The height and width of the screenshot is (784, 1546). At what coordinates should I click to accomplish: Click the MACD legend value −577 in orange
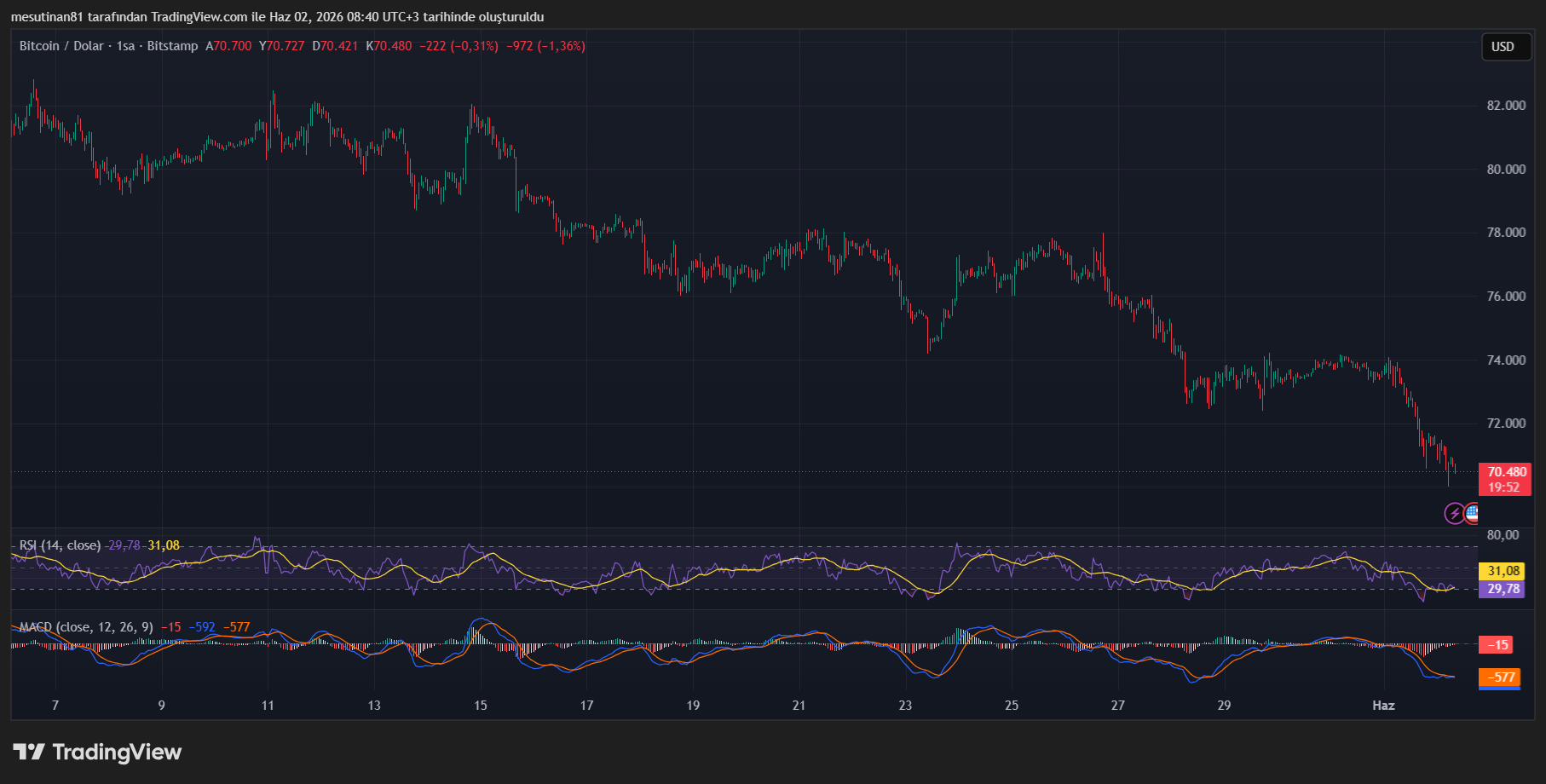(x=237, y=627)
